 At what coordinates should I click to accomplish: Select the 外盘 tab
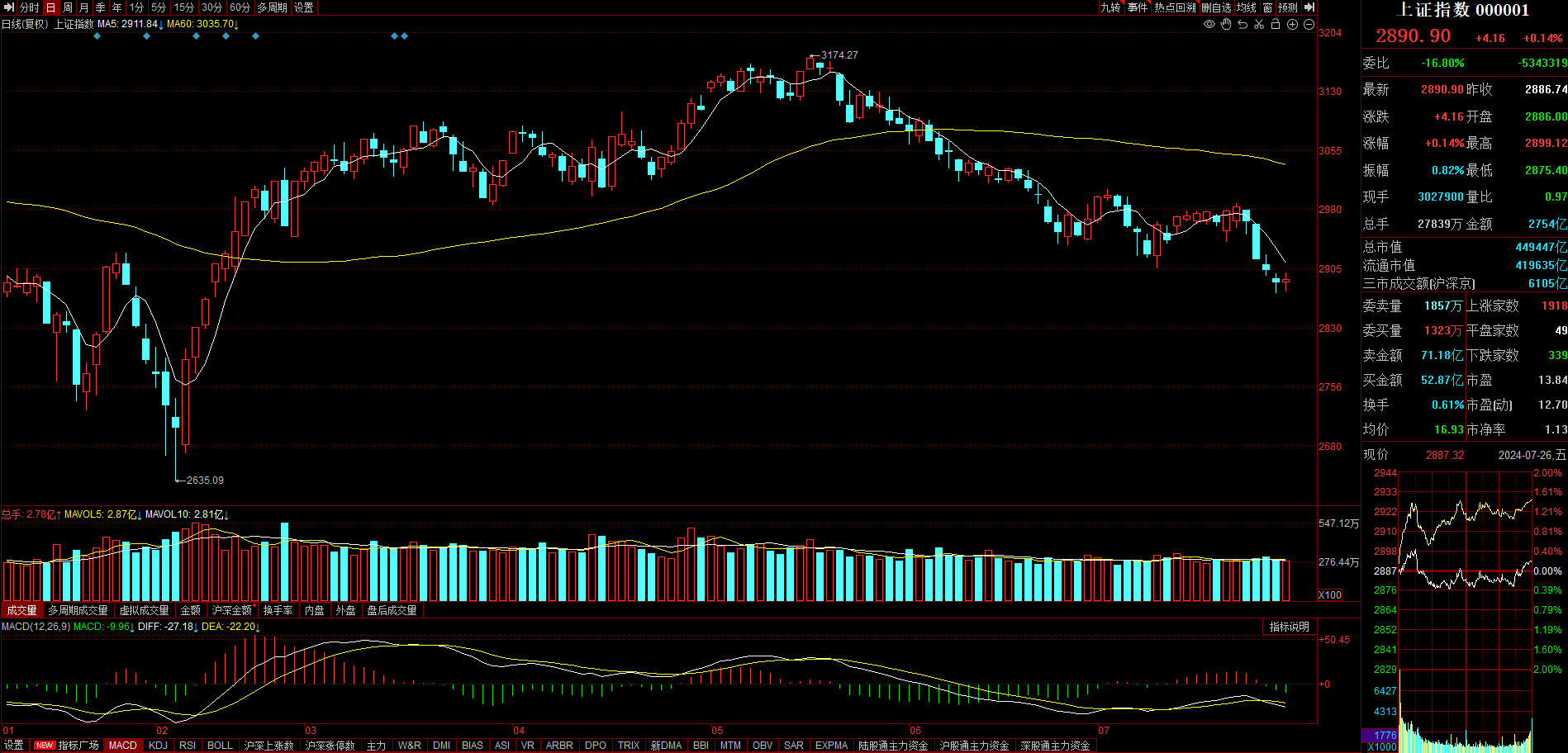pos(346,611)
